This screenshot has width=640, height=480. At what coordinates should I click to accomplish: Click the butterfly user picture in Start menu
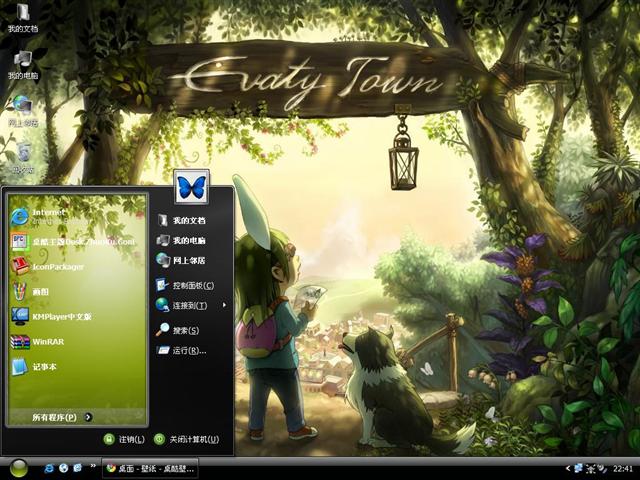[191, 187]
